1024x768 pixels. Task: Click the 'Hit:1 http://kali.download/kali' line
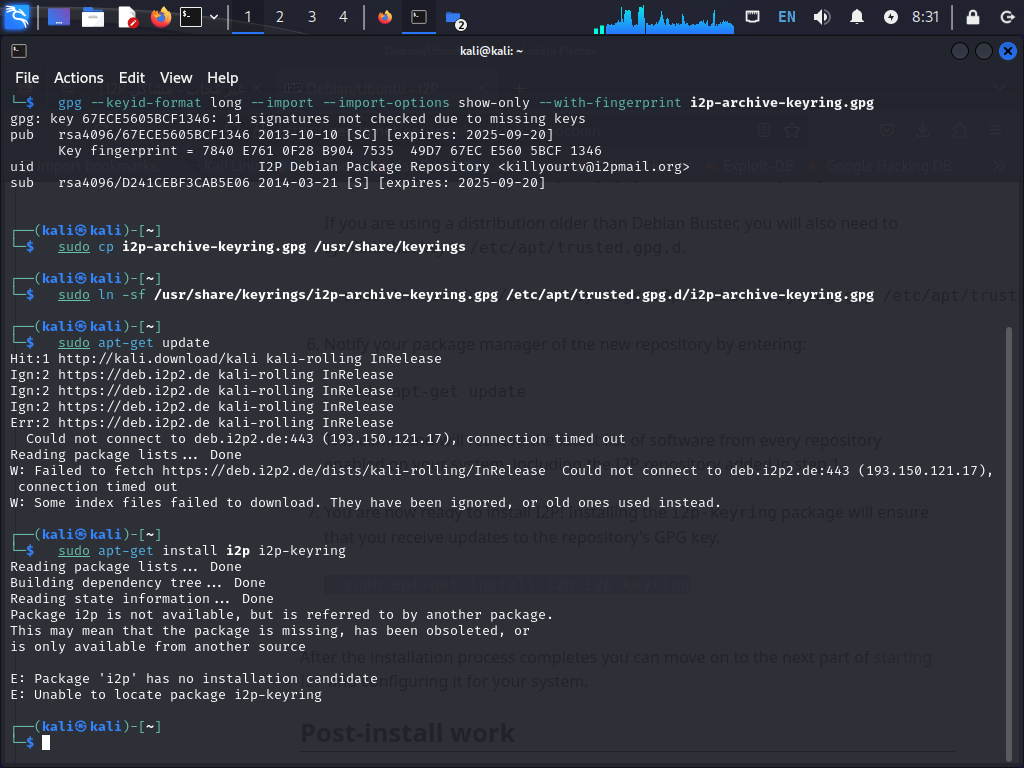(x=225, y=359)
